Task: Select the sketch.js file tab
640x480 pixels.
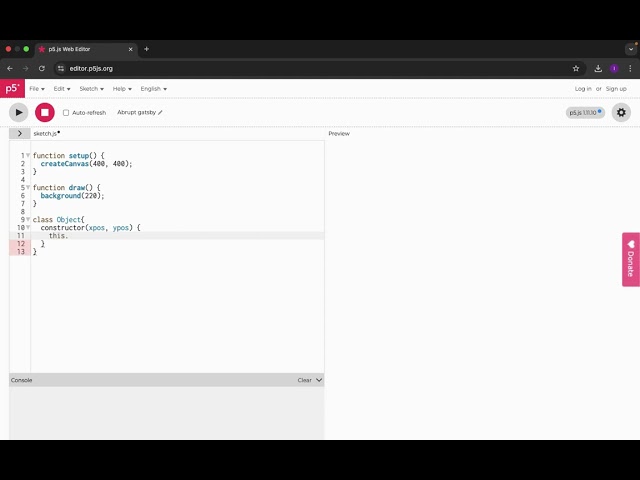Action: coord(47,133)
